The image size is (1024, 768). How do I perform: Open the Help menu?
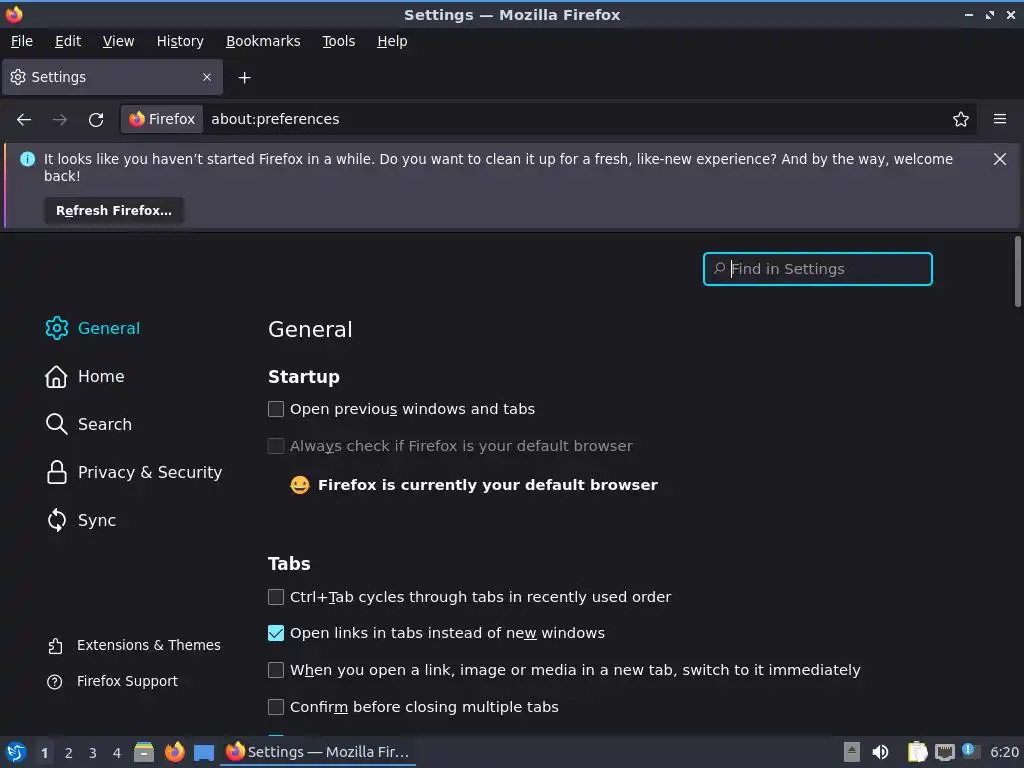pos(392,41)
